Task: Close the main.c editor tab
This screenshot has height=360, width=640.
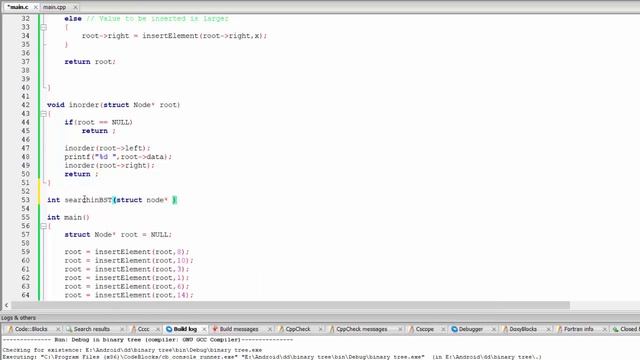Action: point(36,7)
